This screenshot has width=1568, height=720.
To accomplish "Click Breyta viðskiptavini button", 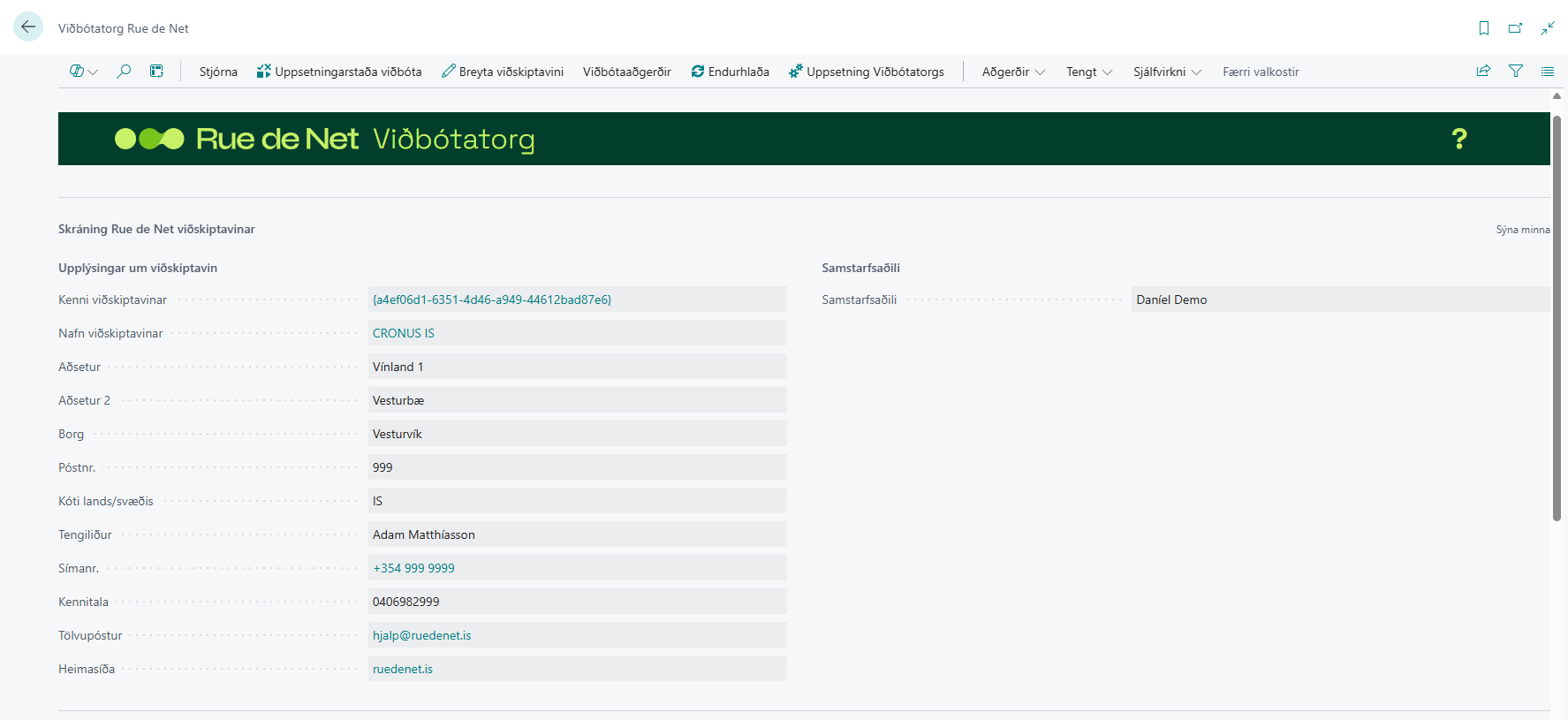I will (x=503, y=72).
